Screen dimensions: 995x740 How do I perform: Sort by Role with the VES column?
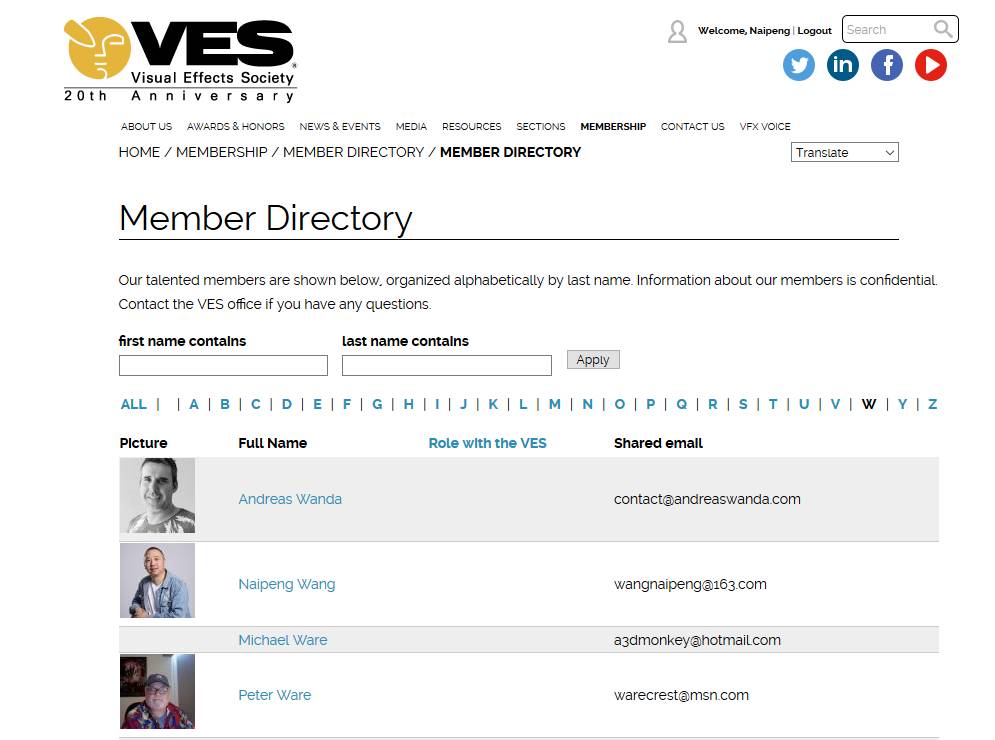pos(487,443)
